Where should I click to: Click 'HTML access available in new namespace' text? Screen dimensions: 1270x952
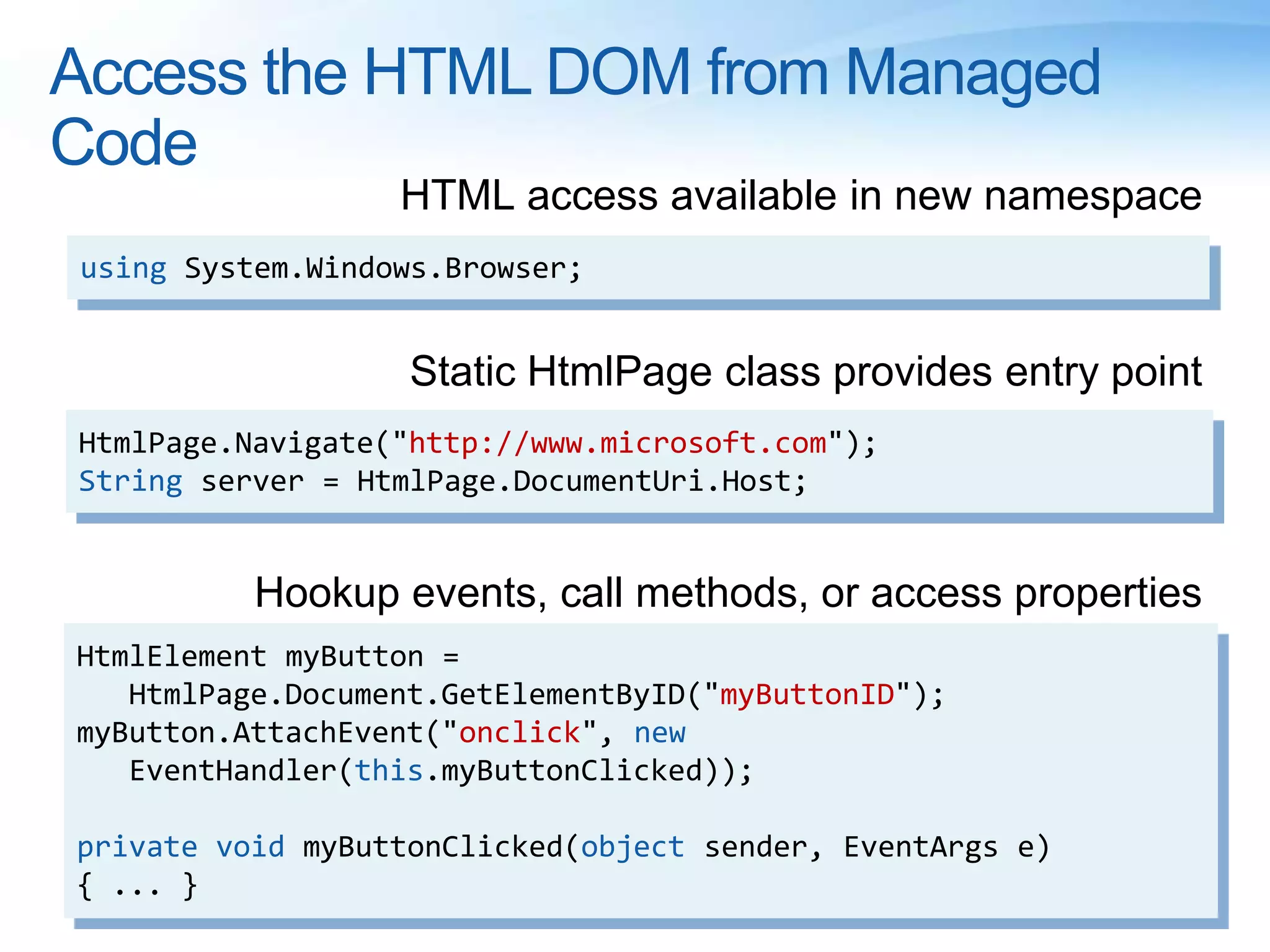click(801, 196)
